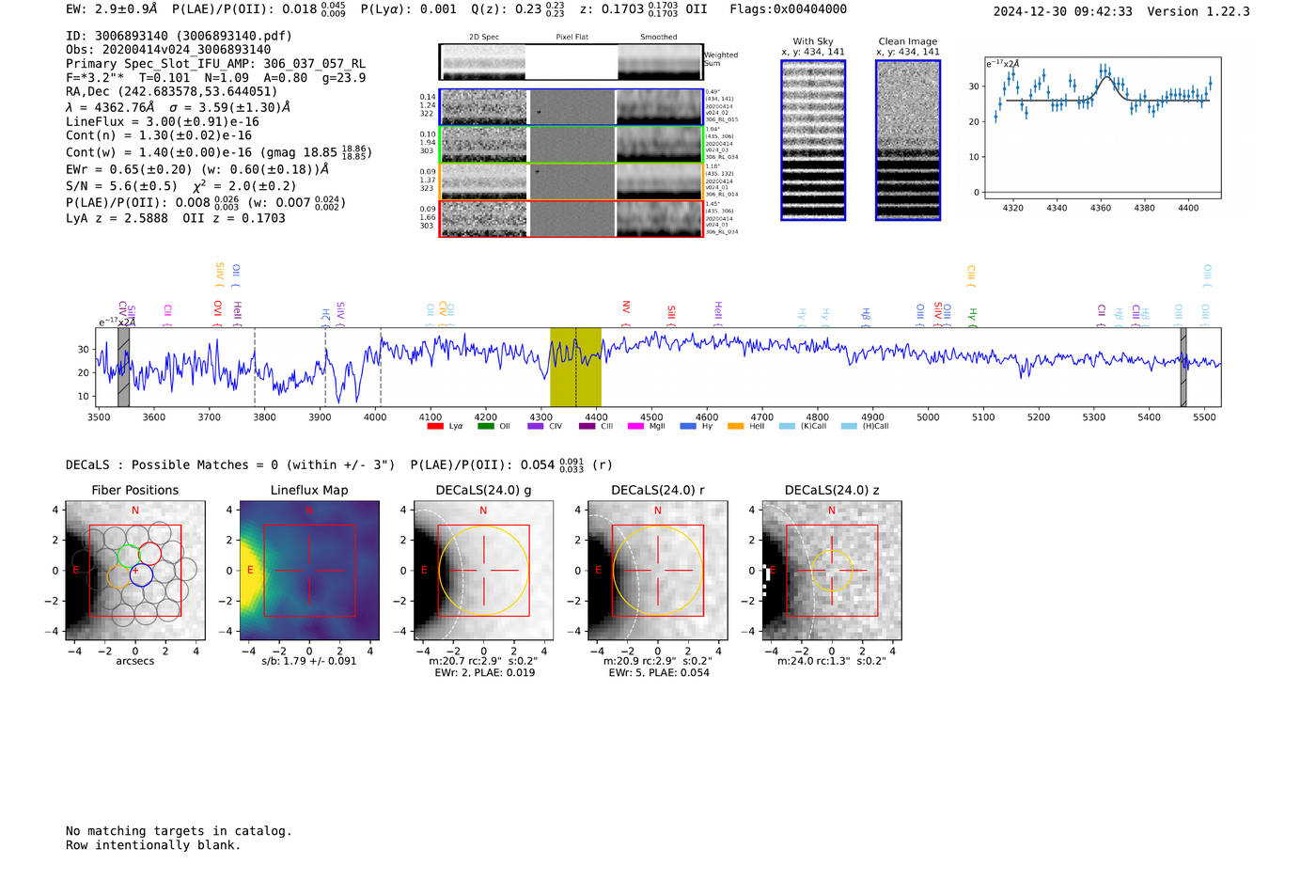Select the Weighted Sum 2D spec image

coord(482,62)
